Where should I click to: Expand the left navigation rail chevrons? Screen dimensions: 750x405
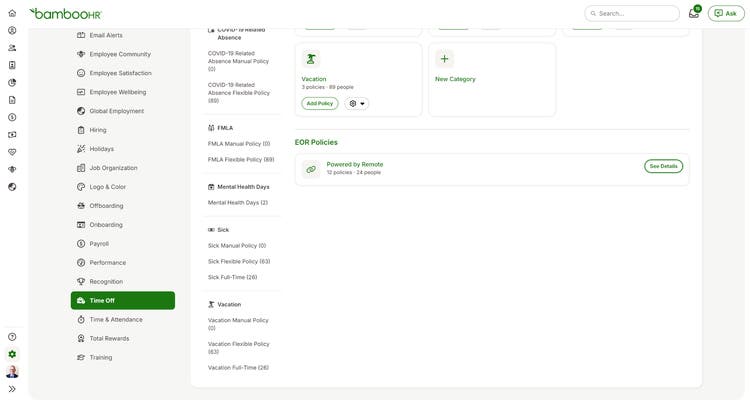tap(12, 389)
